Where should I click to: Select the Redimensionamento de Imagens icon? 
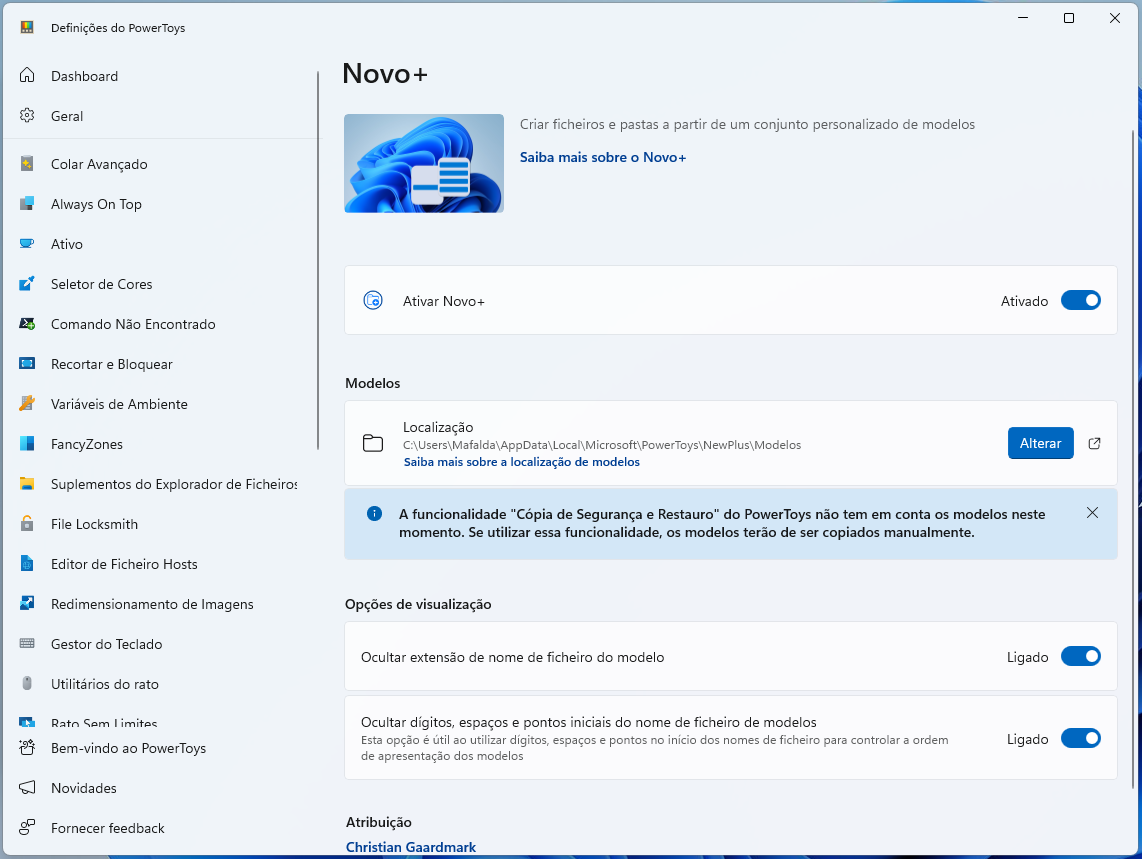pos(27,604)
